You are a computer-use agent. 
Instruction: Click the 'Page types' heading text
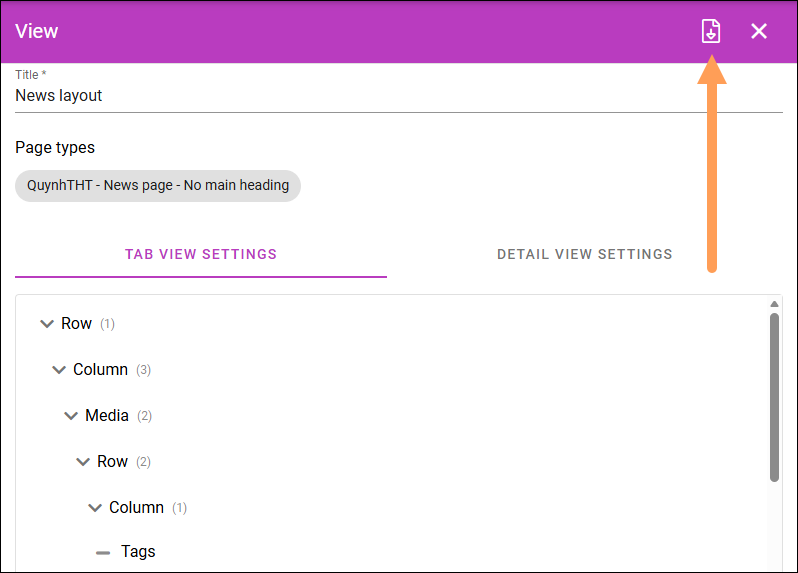click(x=55, y=148)
